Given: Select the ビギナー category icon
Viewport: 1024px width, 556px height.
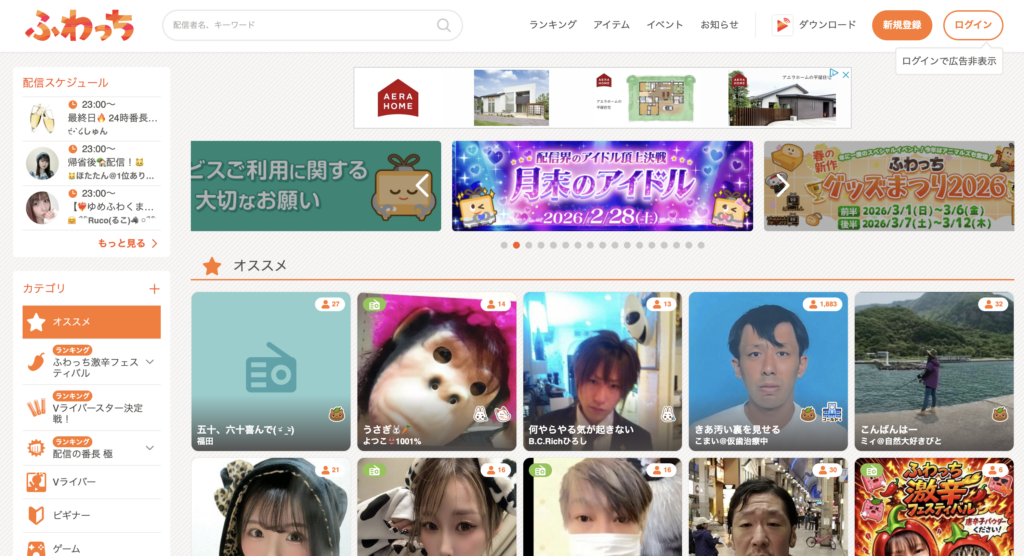Looking at the screenshot, I should point(36,515).
